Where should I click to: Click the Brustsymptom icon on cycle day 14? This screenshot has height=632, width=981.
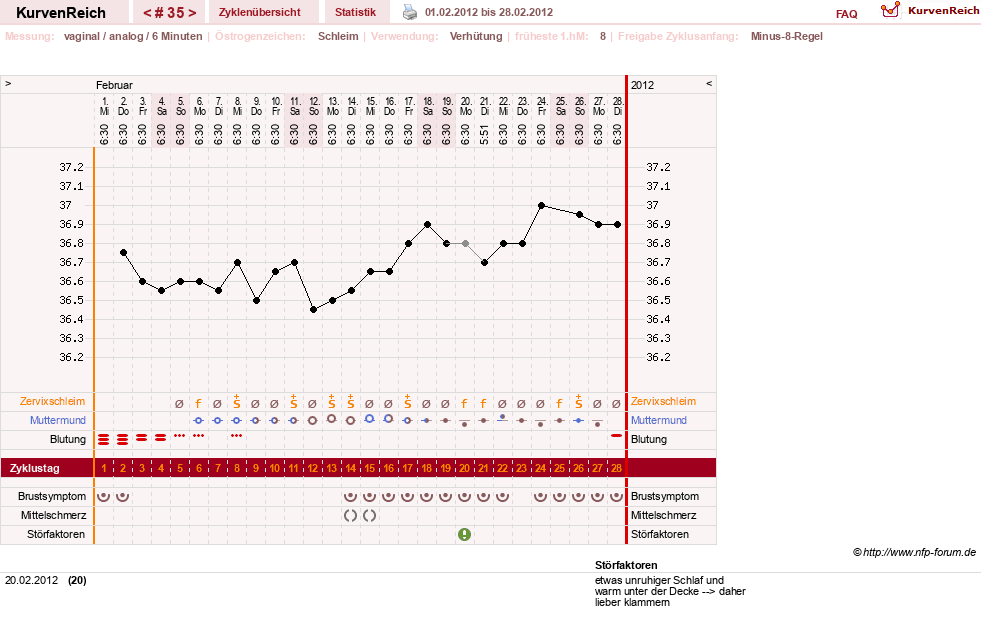(350, 496)
